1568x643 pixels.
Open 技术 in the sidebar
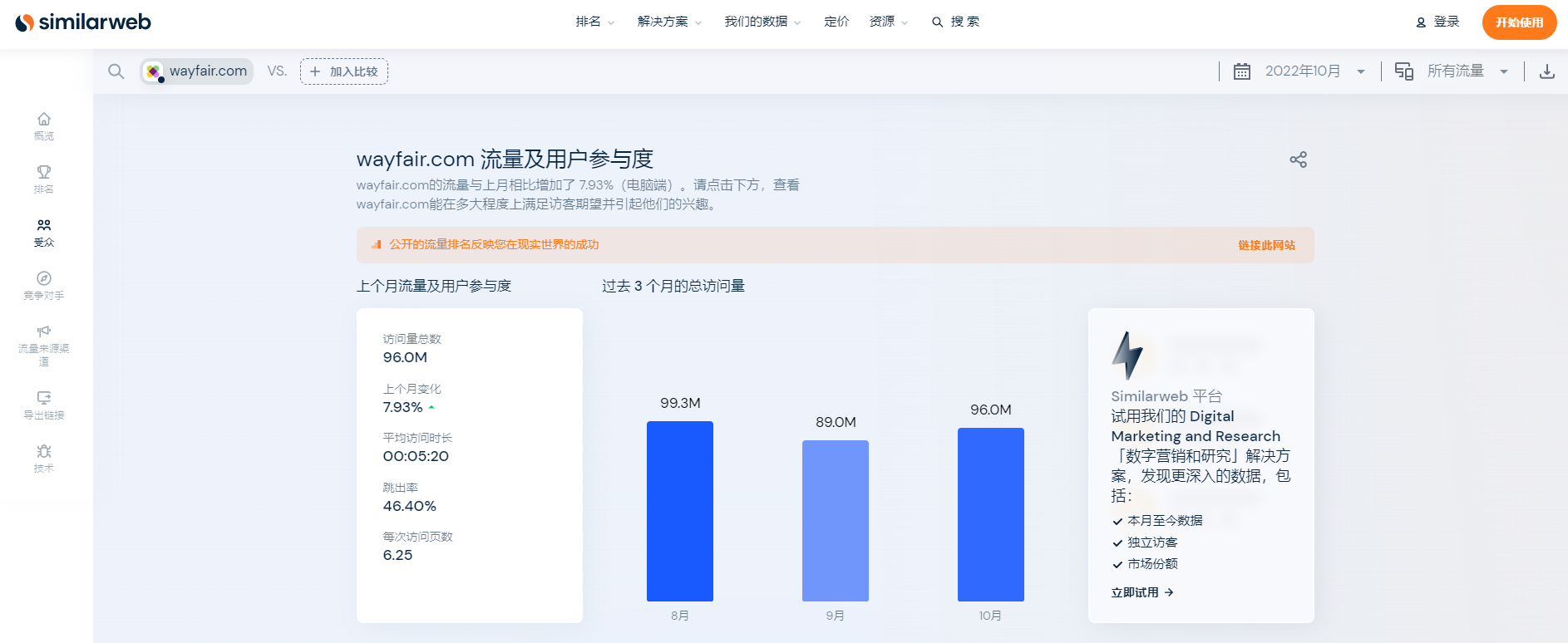pos(44,459)
